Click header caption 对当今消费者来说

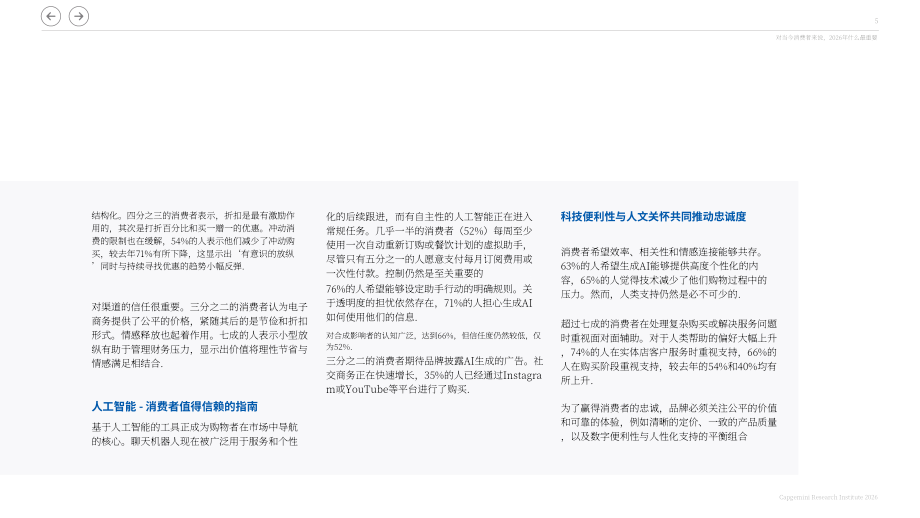tap(827, 37)
